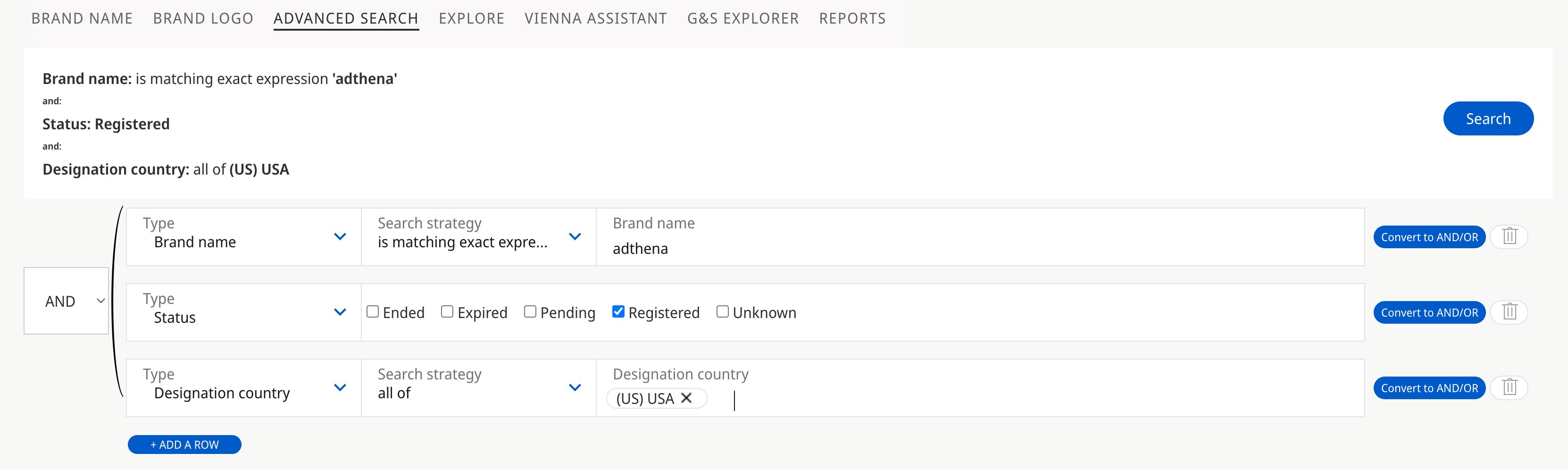This screenshot has height=470, width=1568.
Task: Enable the Pending status checkbox
Action: pos(530,312)
